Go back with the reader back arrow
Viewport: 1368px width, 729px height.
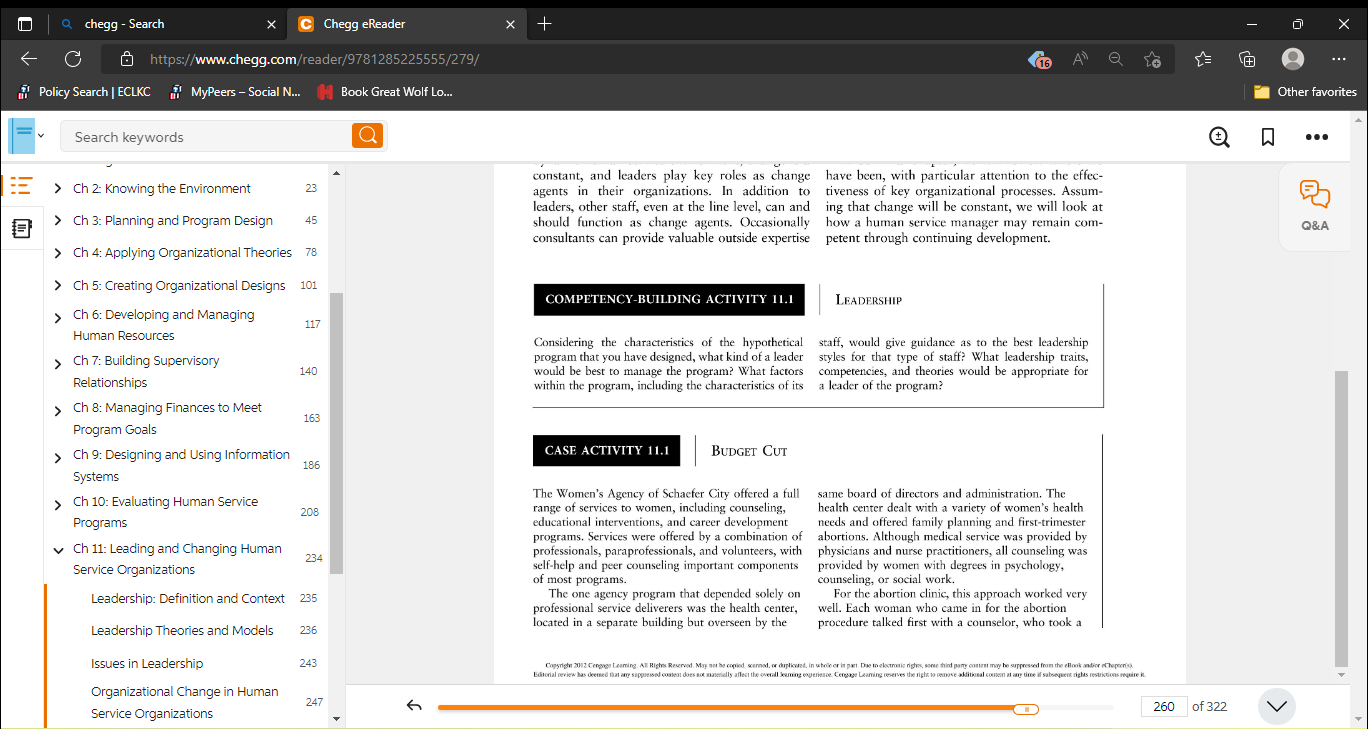coord(414,706)
